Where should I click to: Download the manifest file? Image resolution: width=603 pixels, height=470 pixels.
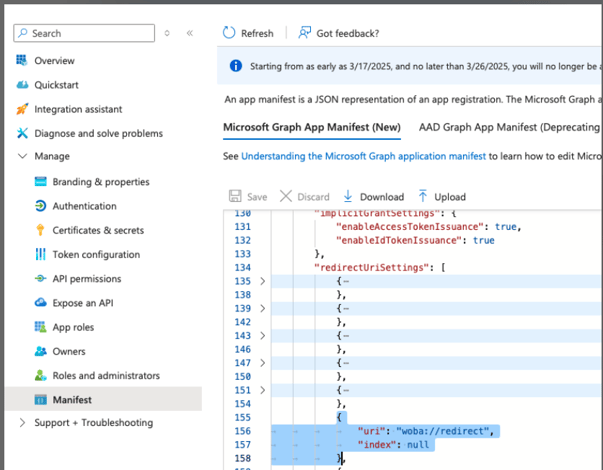coord(373,197)
